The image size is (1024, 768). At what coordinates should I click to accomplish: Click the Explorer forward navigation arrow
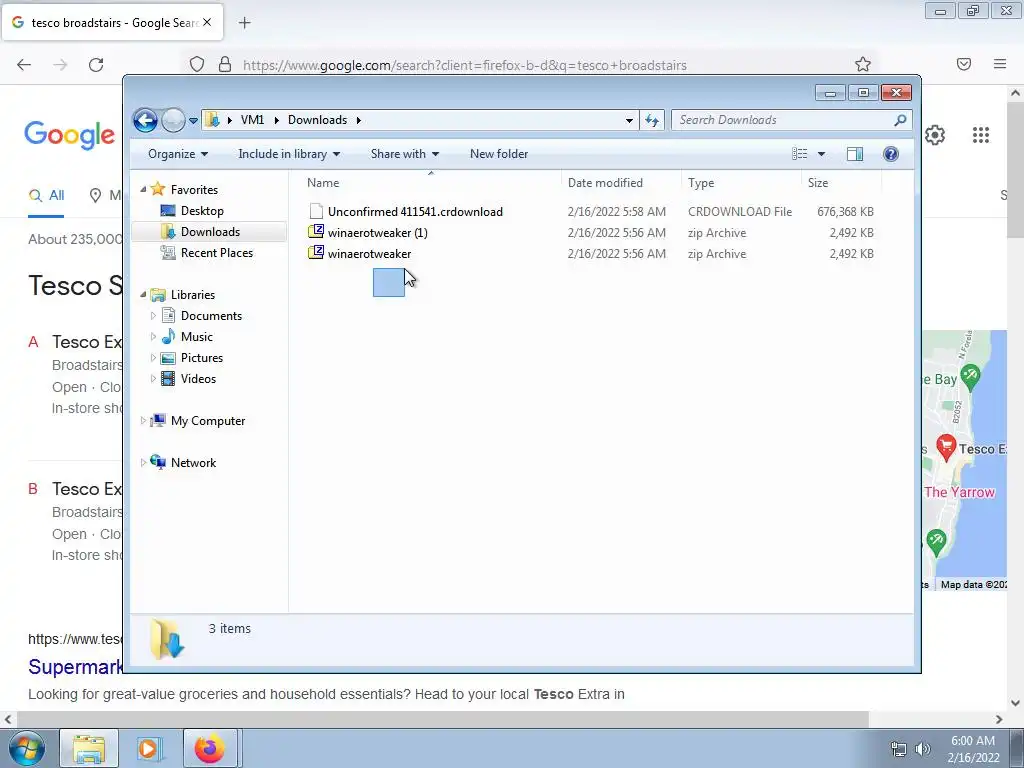(x=173, y=120)
